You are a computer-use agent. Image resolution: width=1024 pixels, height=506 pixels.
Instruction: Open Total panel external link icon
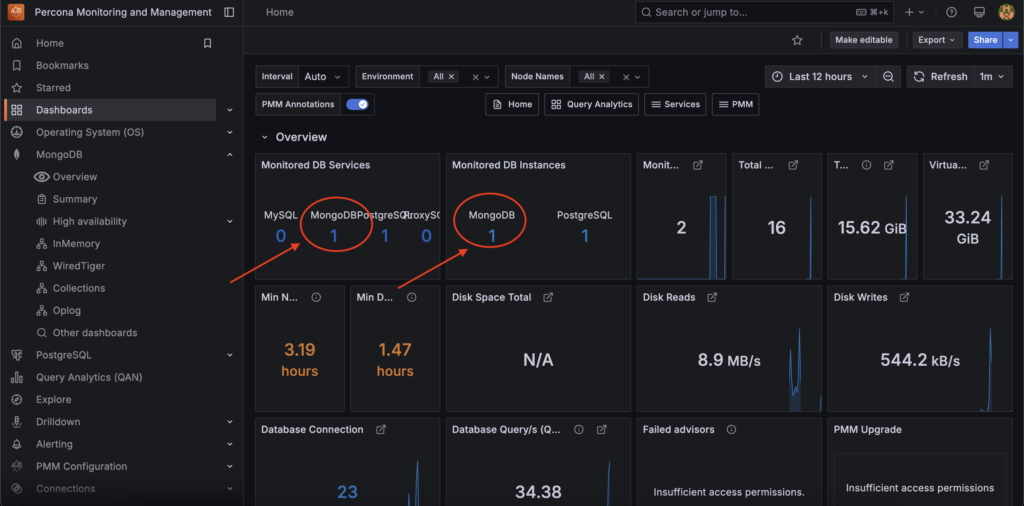[793, 165]
